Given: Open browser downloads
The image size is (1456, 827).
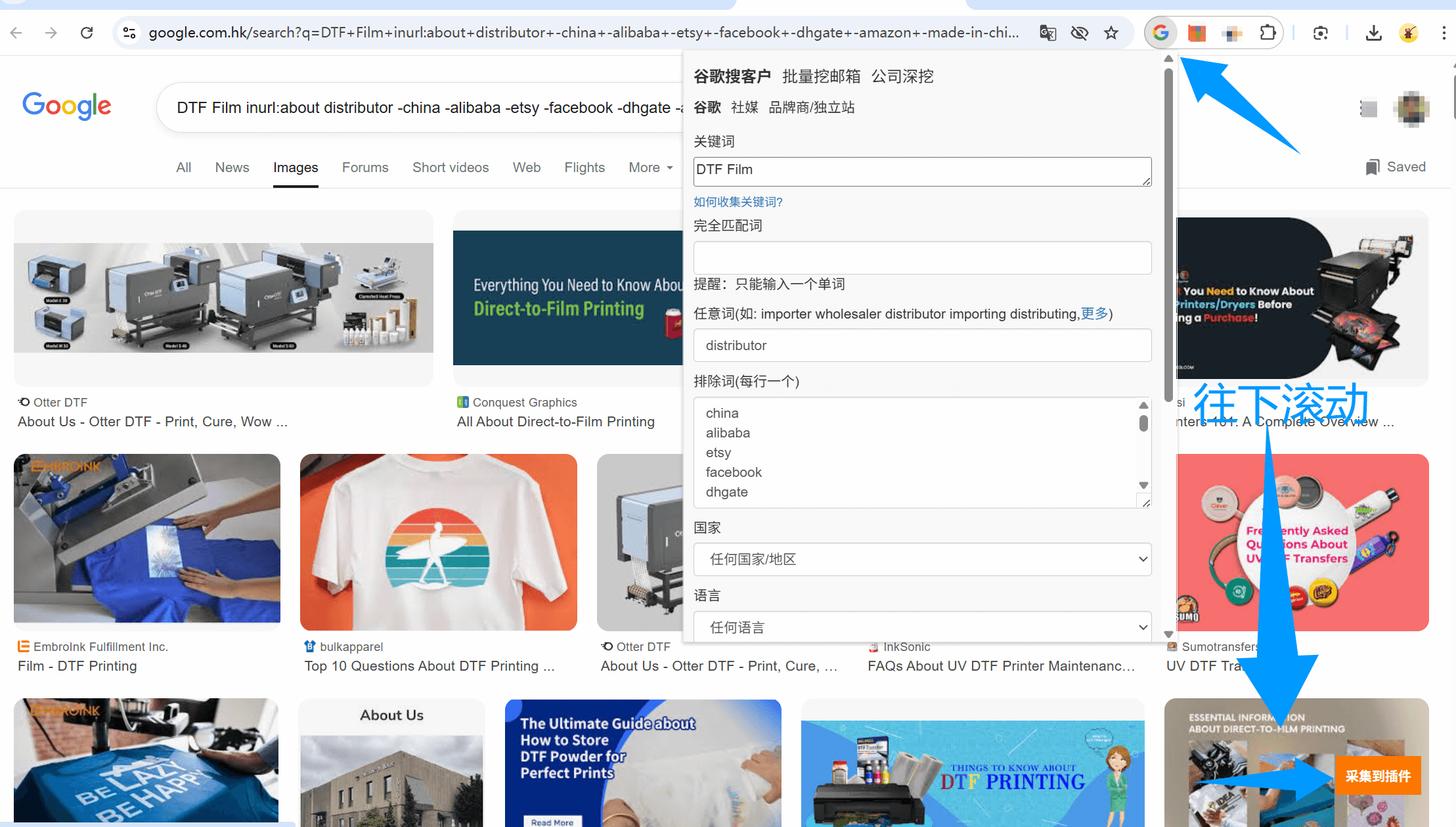Looking at the screenshot, I should 1373,33.
